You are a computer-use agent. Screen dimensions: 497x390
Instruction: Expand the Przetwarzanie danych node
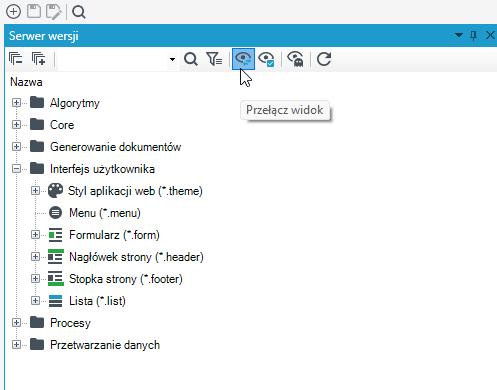point(16,345)
